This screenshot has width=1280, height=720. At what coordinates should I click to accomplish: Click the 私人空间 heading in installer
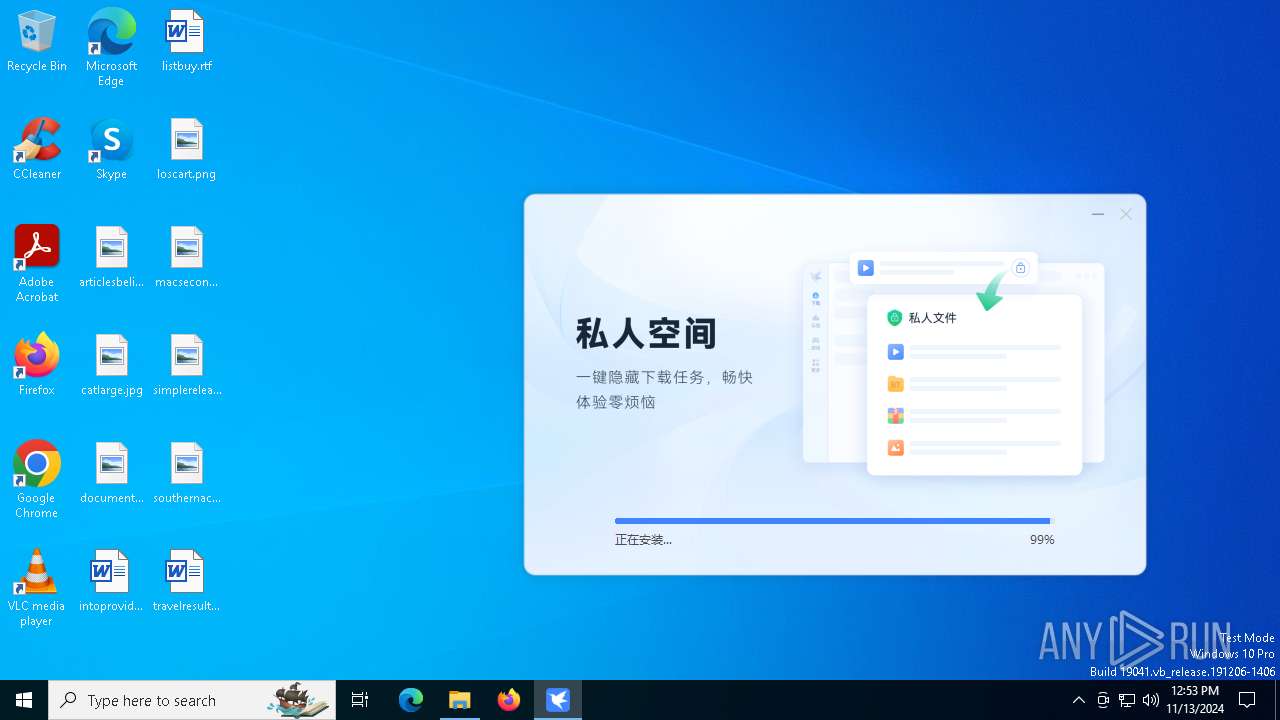(x=646, y=333)
